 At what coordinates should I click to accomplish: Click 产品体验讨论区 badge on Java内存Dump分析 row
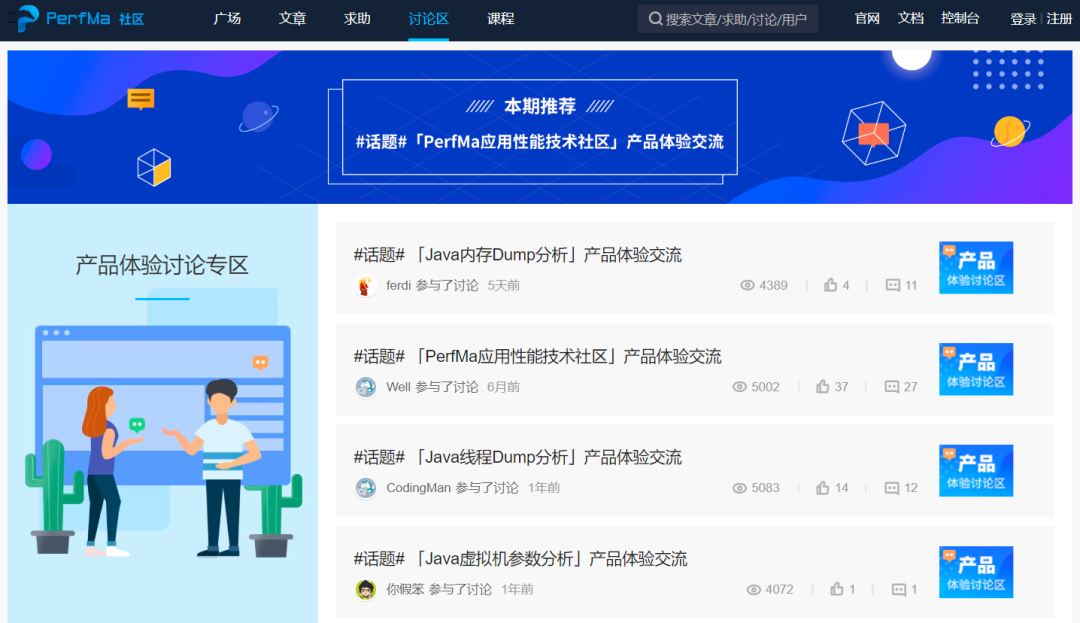point(976,268)
